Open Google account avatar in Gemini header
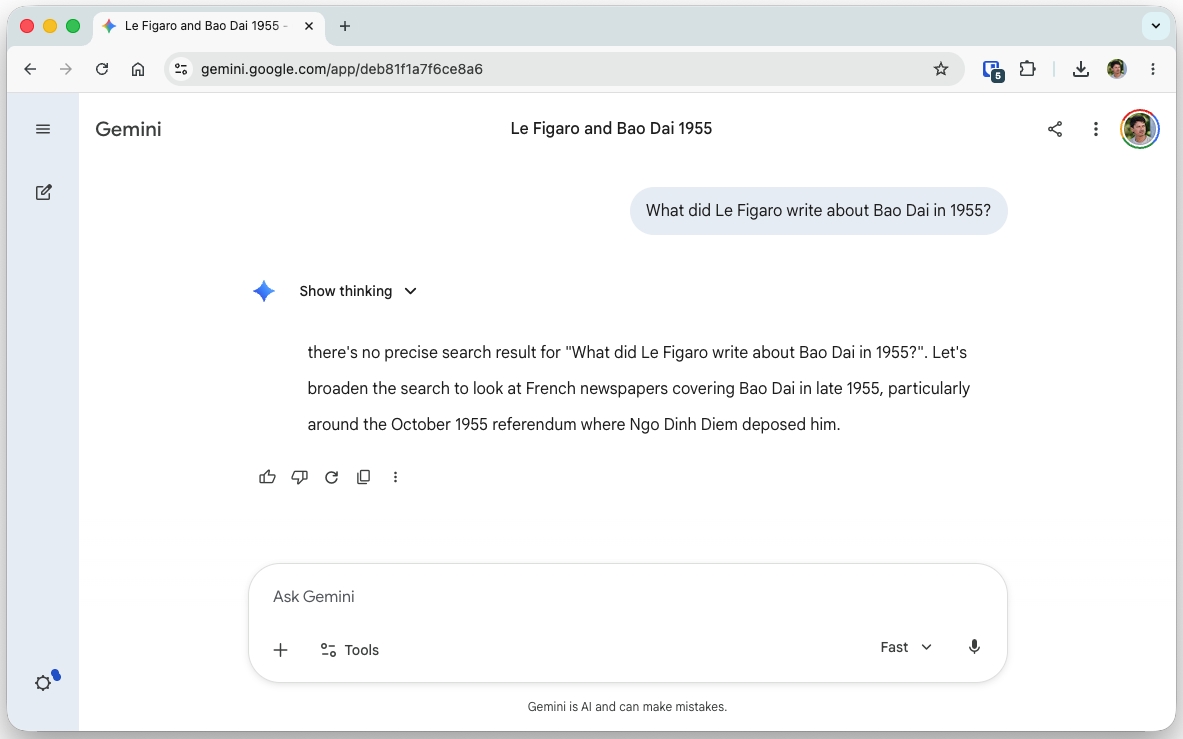The height and width of the screenshot is (739, 1183). pos(1139,129)
